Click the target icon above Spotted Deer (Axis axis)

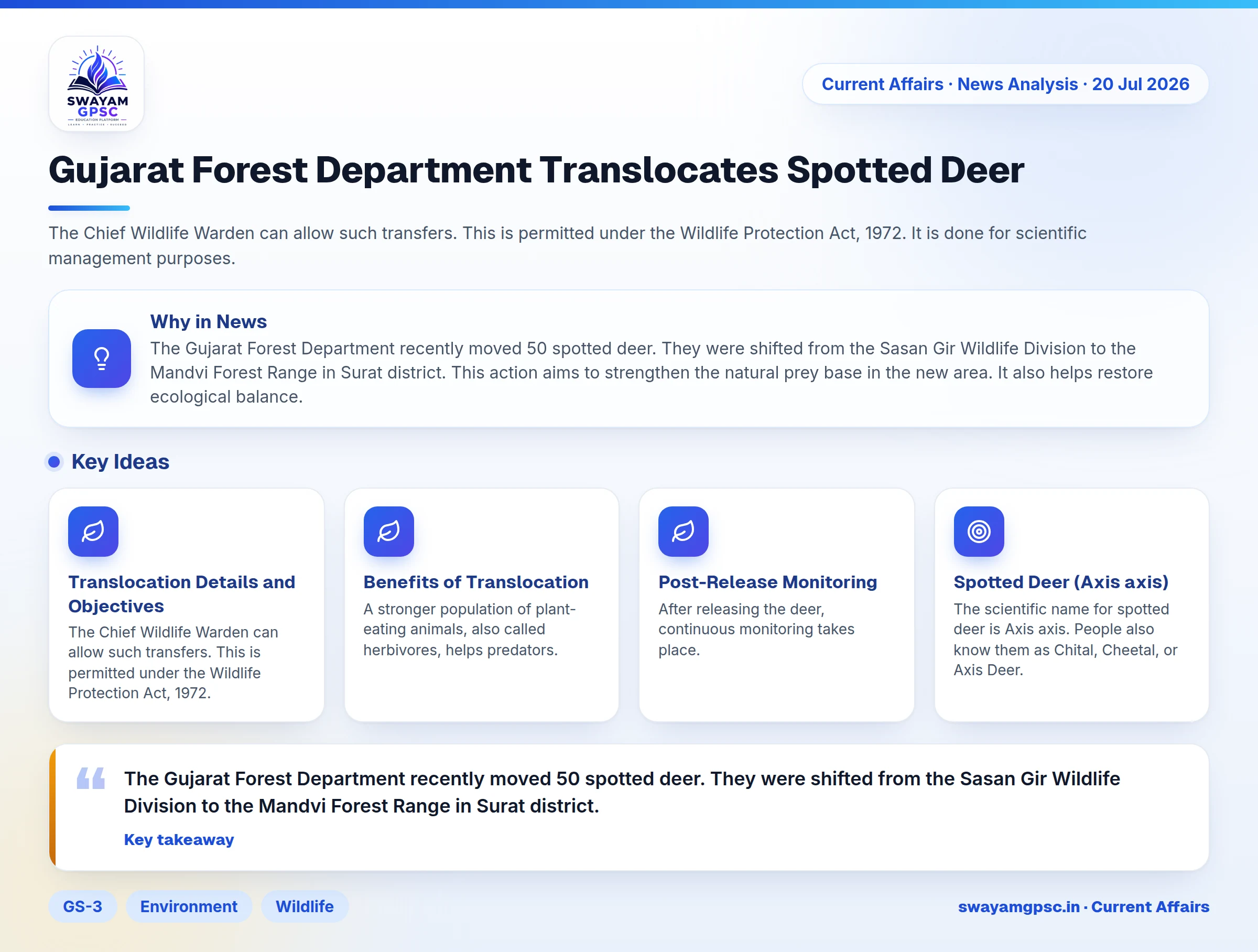click(x=979, y=531)
